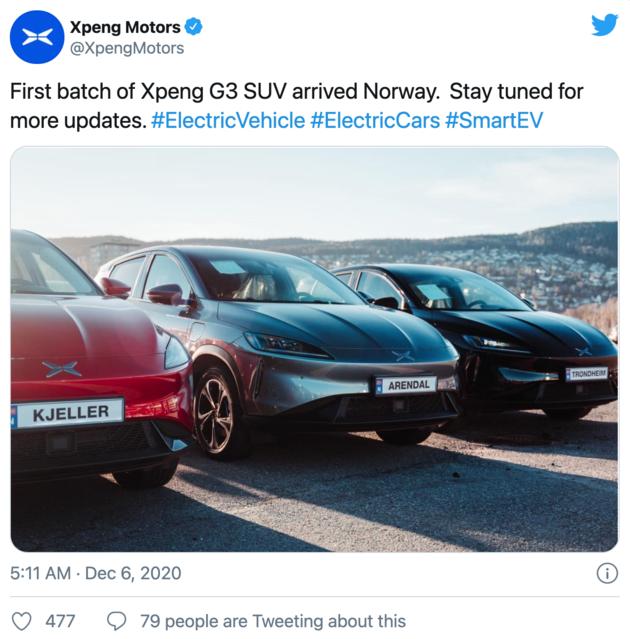Open the tweet's car photo

[x=315, y=349]
